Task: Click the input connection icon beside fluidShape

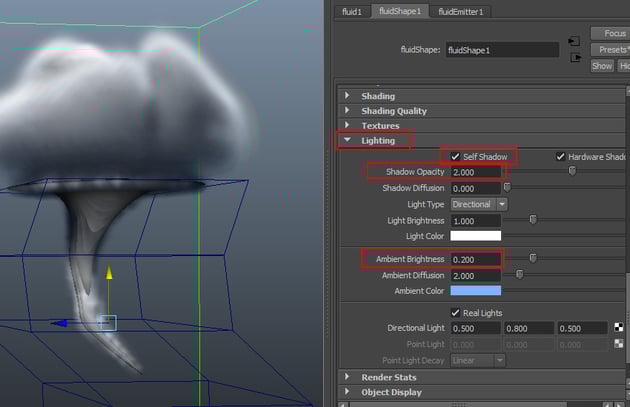Action: [574, 41]
